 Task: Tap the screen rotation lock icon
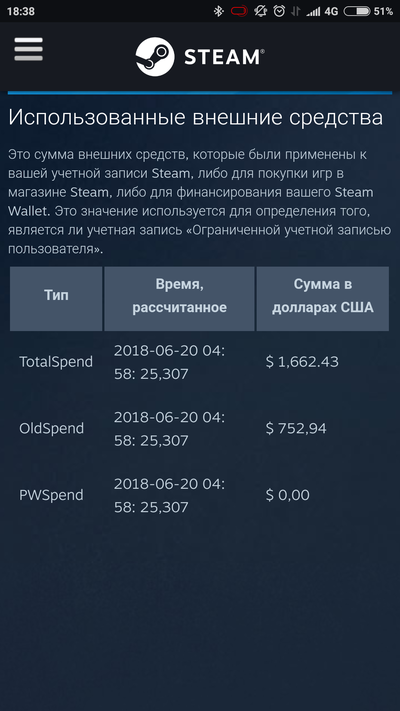point(260,11)
